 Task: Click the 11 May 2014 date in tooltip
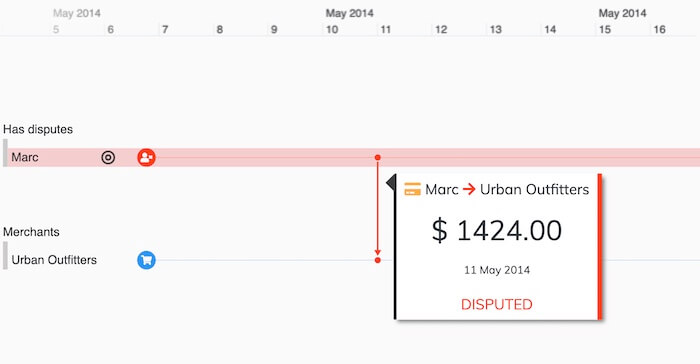(x=497, y=270)
